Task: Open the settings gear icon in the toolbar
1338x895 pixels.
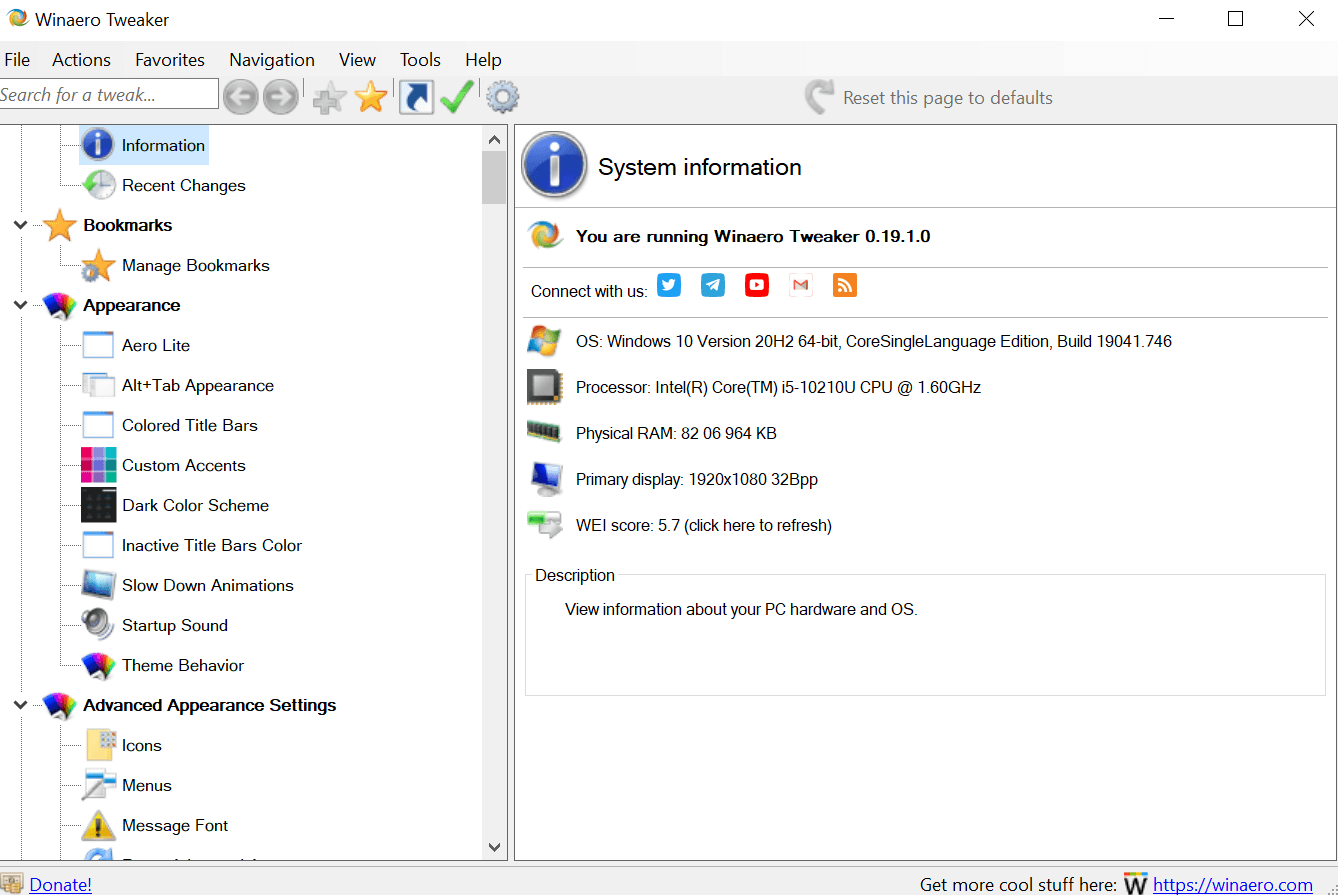Action: tap(502, 96)
